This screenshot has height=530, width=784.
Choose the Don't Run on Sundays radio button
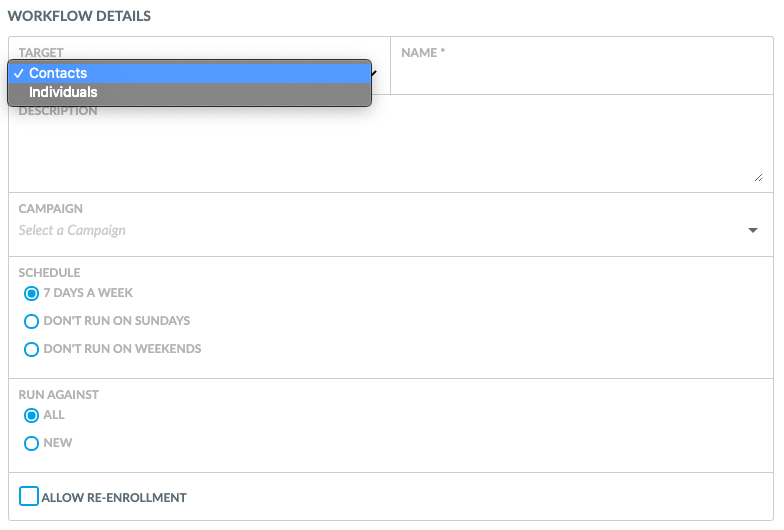click(32, 322)
